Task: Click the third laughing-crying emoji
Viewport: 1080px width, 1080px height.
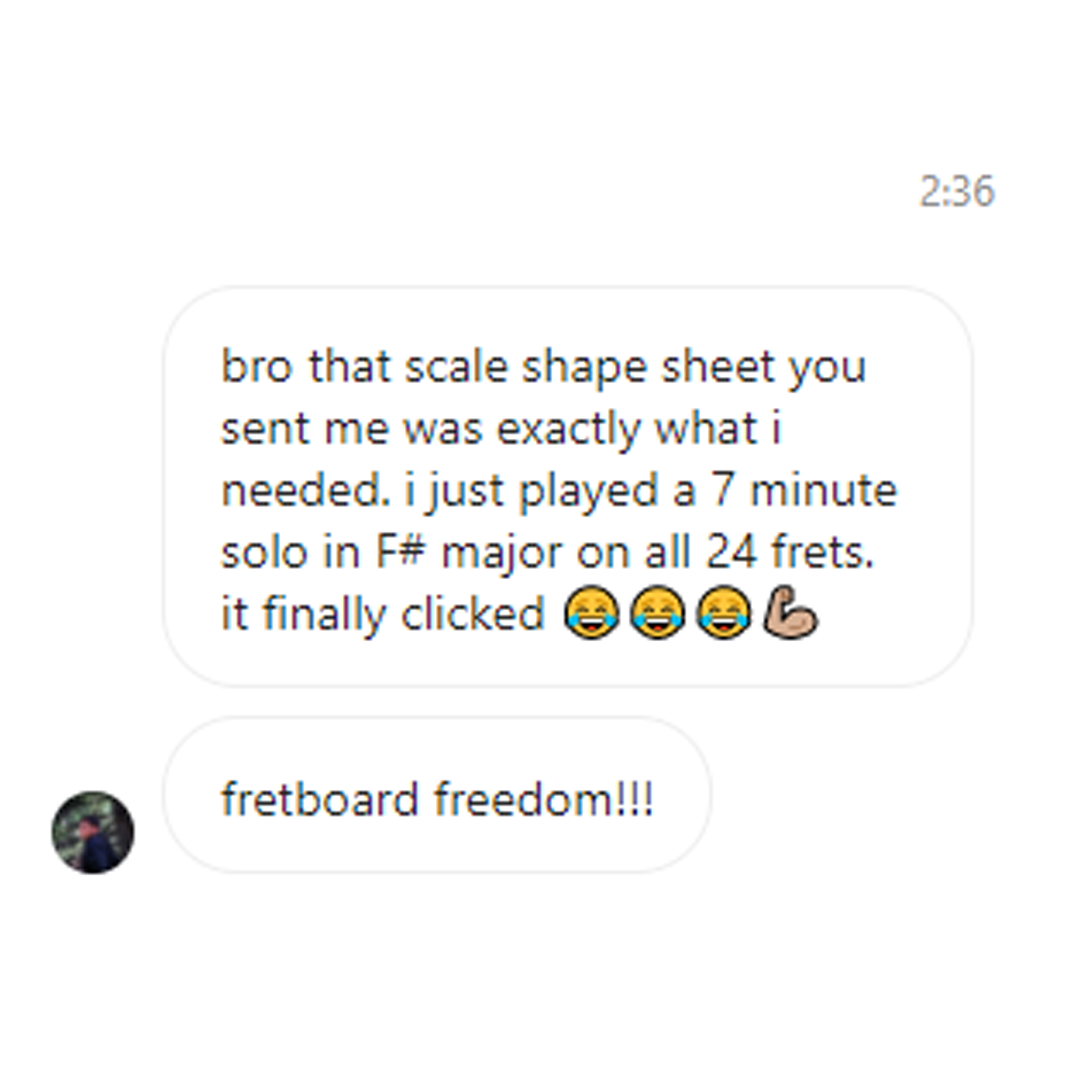Action: coord(723,613)
